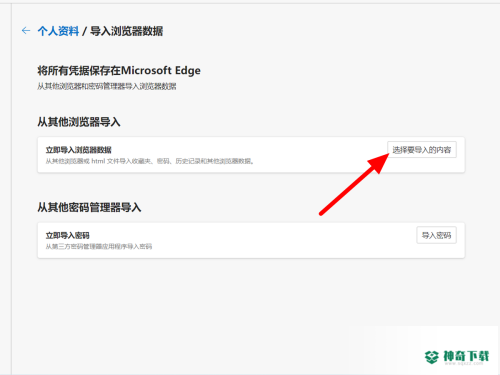Click the 立即导入浏览器数据 card title
This screenshot has height=375, width=500.
pyautogui.click(x=79, y=150)
